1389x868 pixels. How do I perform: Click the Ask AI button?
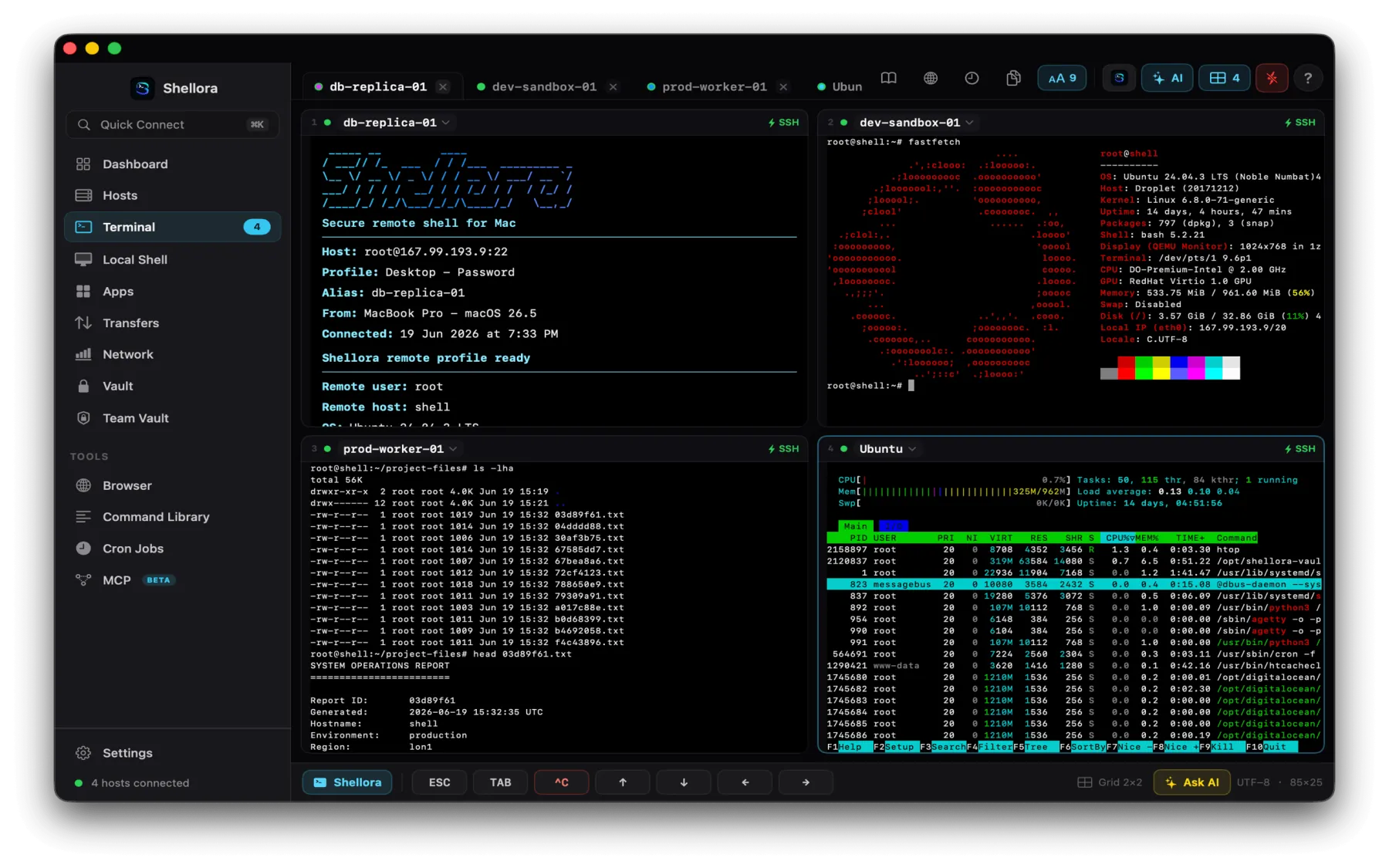(1192, 782)
